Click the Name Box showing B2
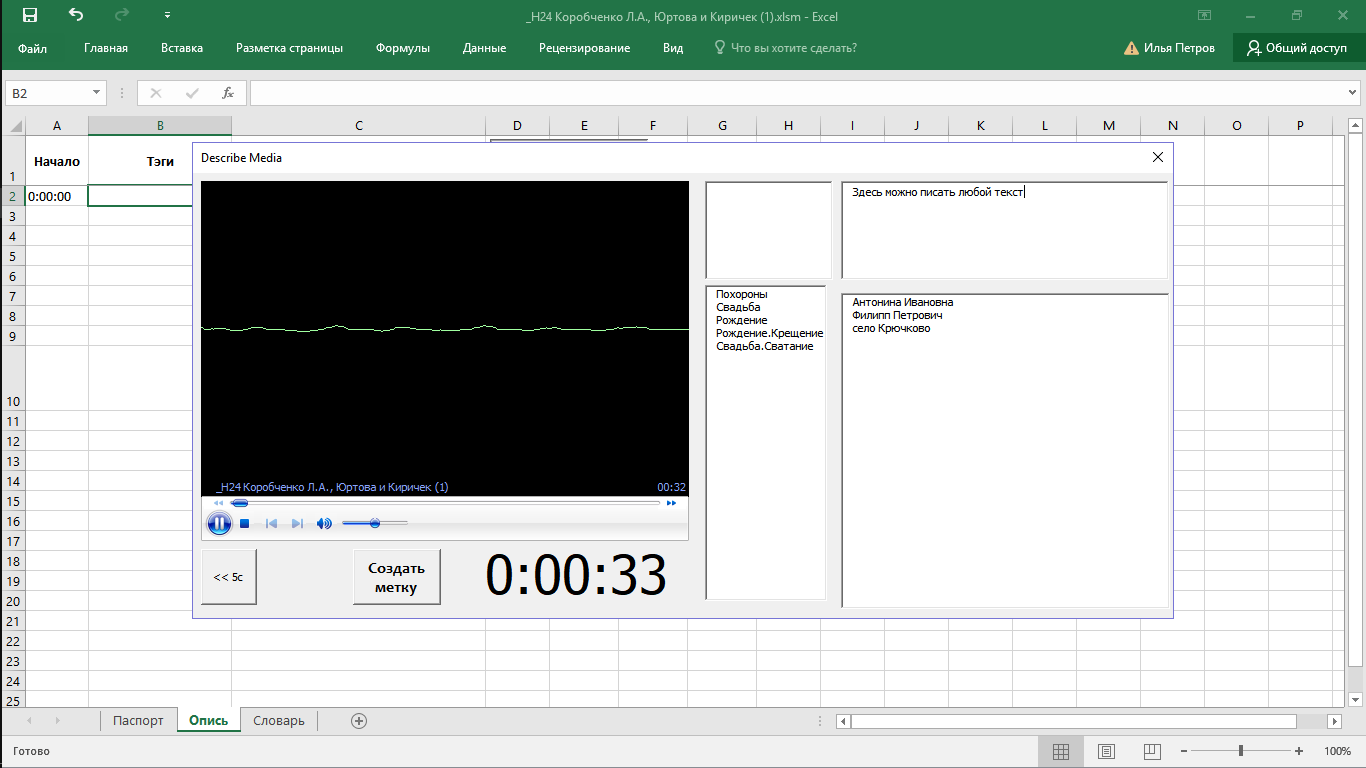 48,93
